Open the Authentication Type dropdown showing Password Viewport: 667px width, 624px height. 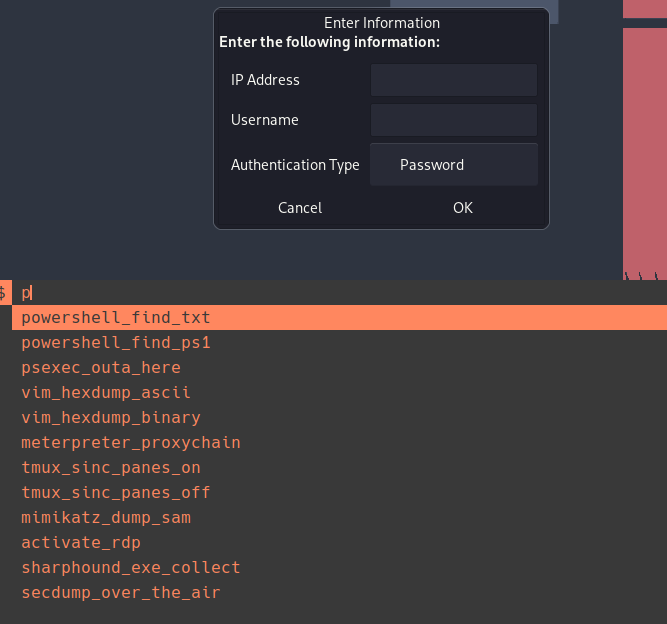click(453, 165)
